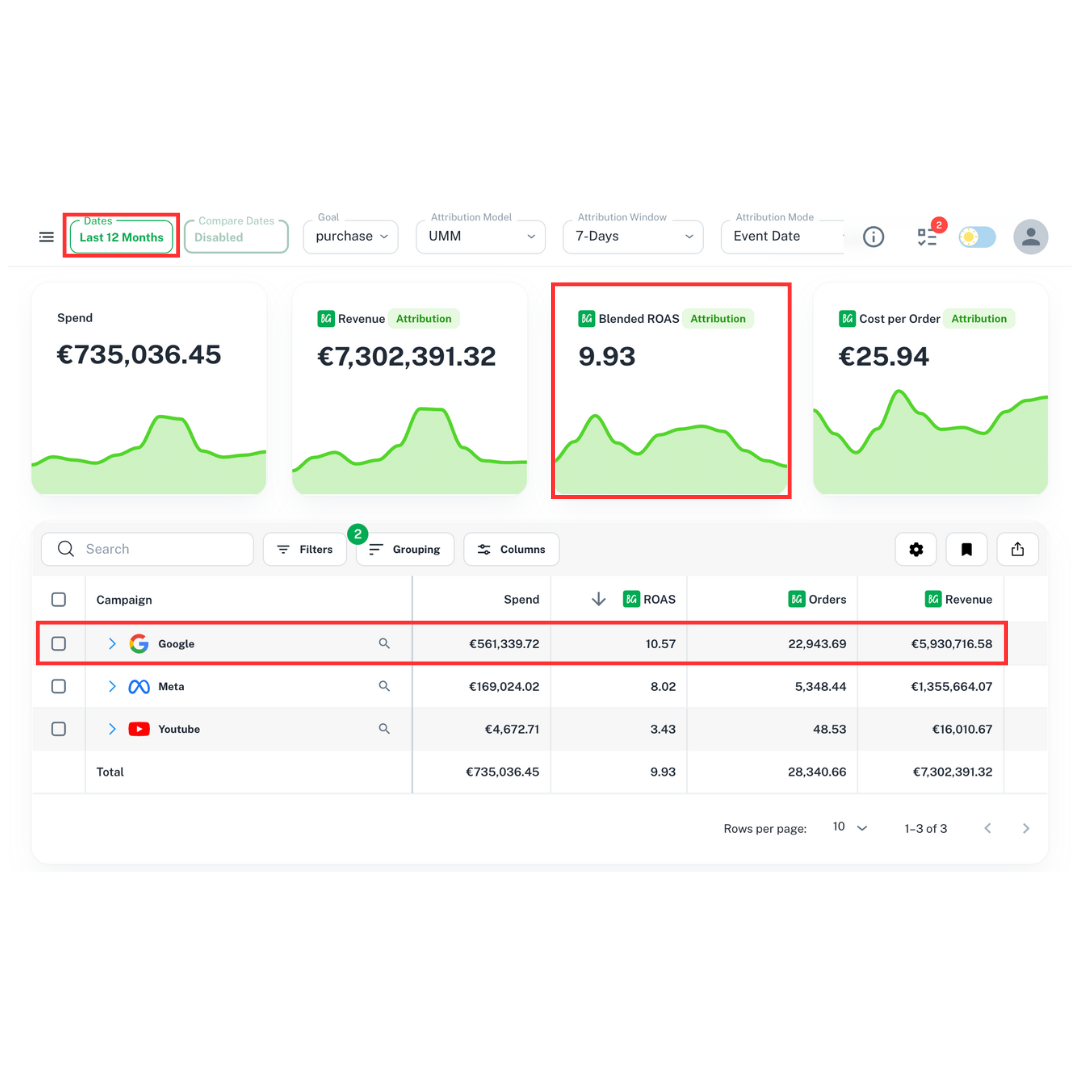Expand the Youtube campaign row

click(x=112, y=730)
